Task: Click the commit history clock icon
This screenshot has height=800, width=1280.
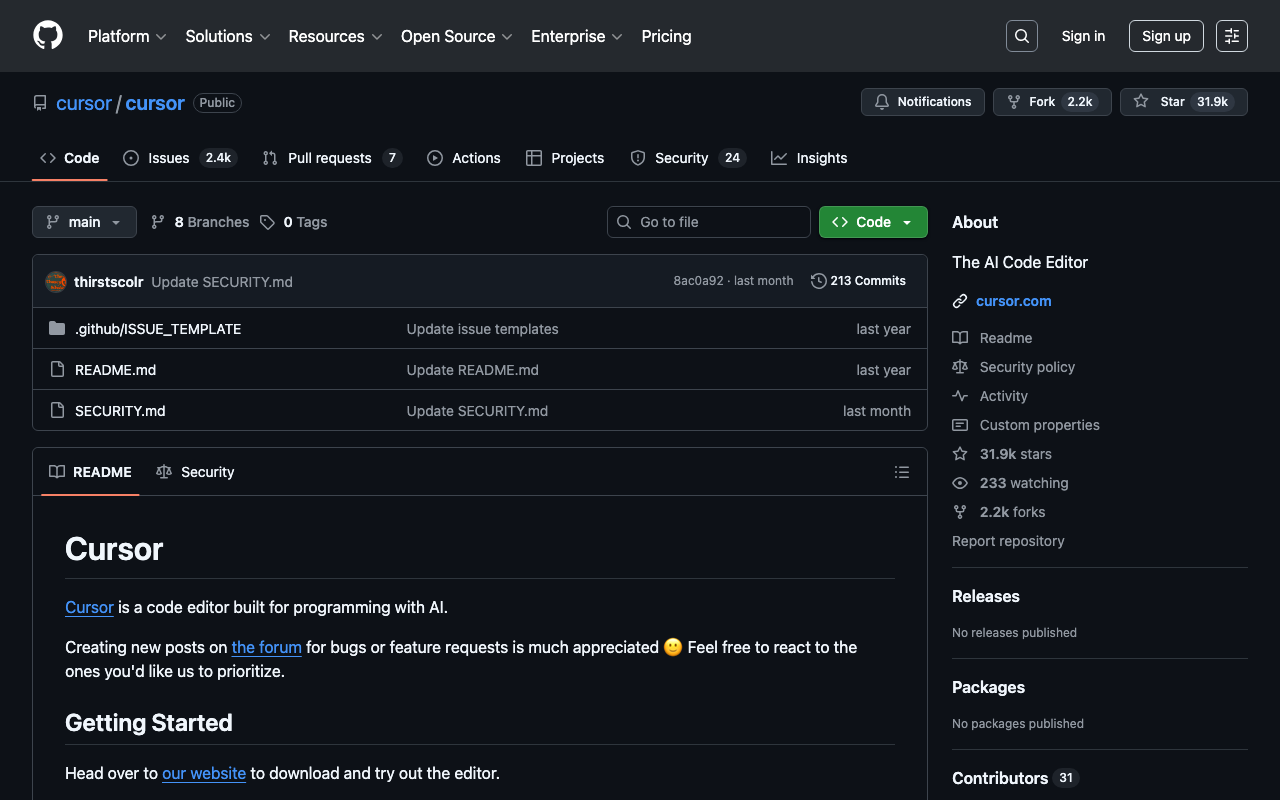Action: pos(818,281)
